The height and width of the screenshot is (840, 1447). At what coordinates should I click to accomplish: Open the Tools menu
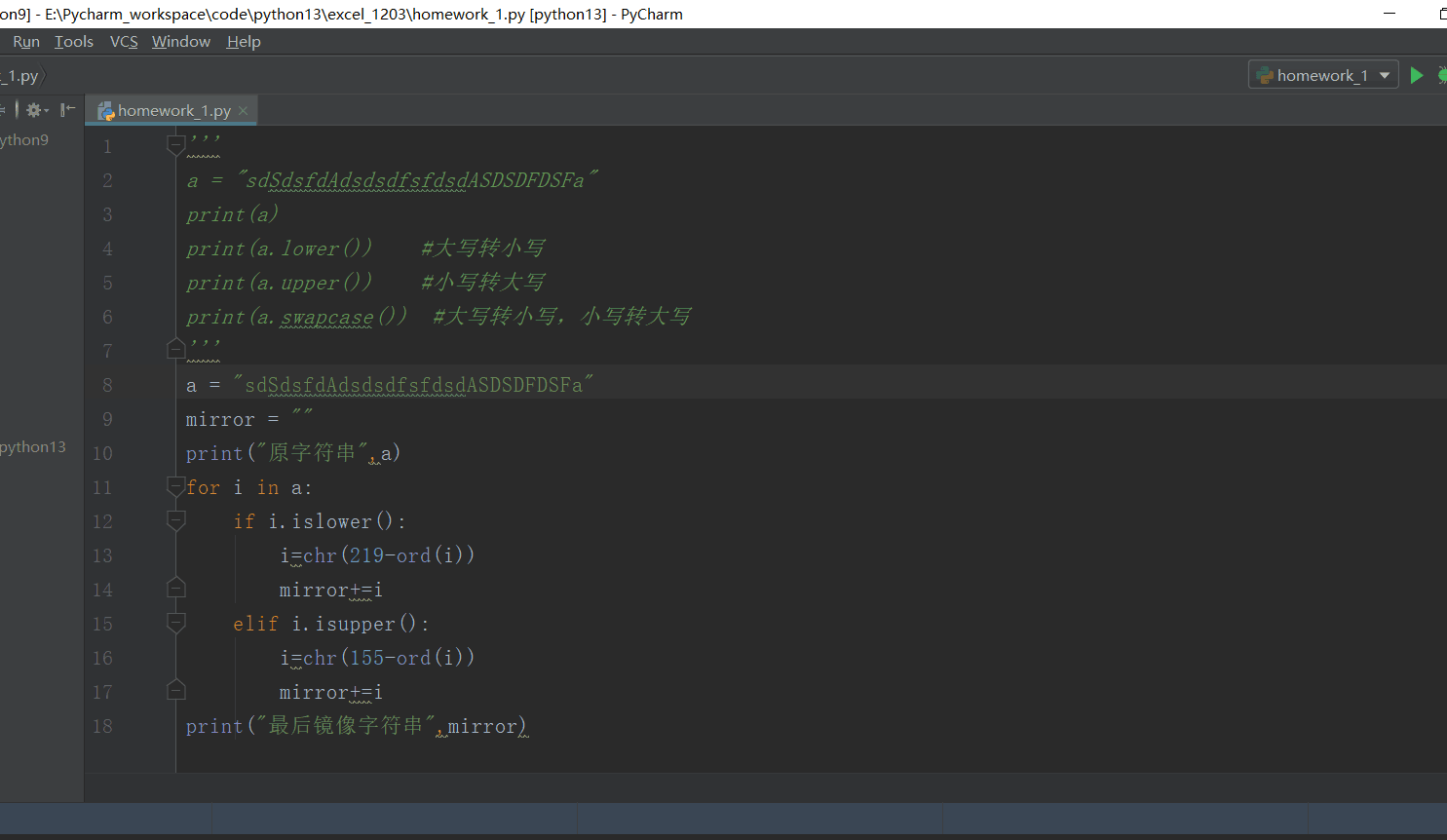pos(74,42)
